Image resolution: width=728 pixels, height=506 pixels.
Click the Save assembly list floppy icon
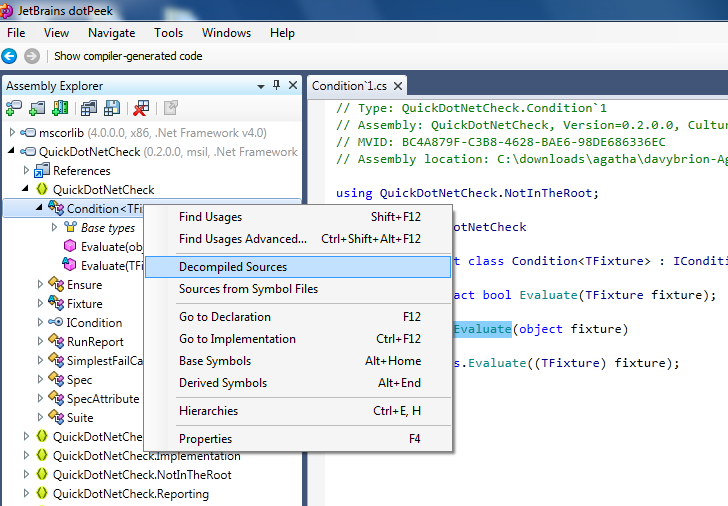pyautogui.click(x=111, y=108)
